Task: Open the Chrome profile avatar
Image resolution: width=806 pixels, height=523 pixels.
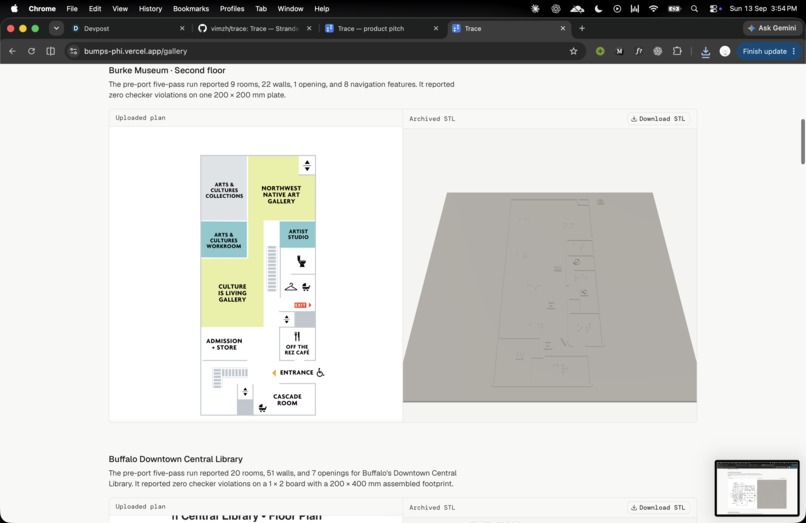Action: pyautogui.click(x=725, y=51)
